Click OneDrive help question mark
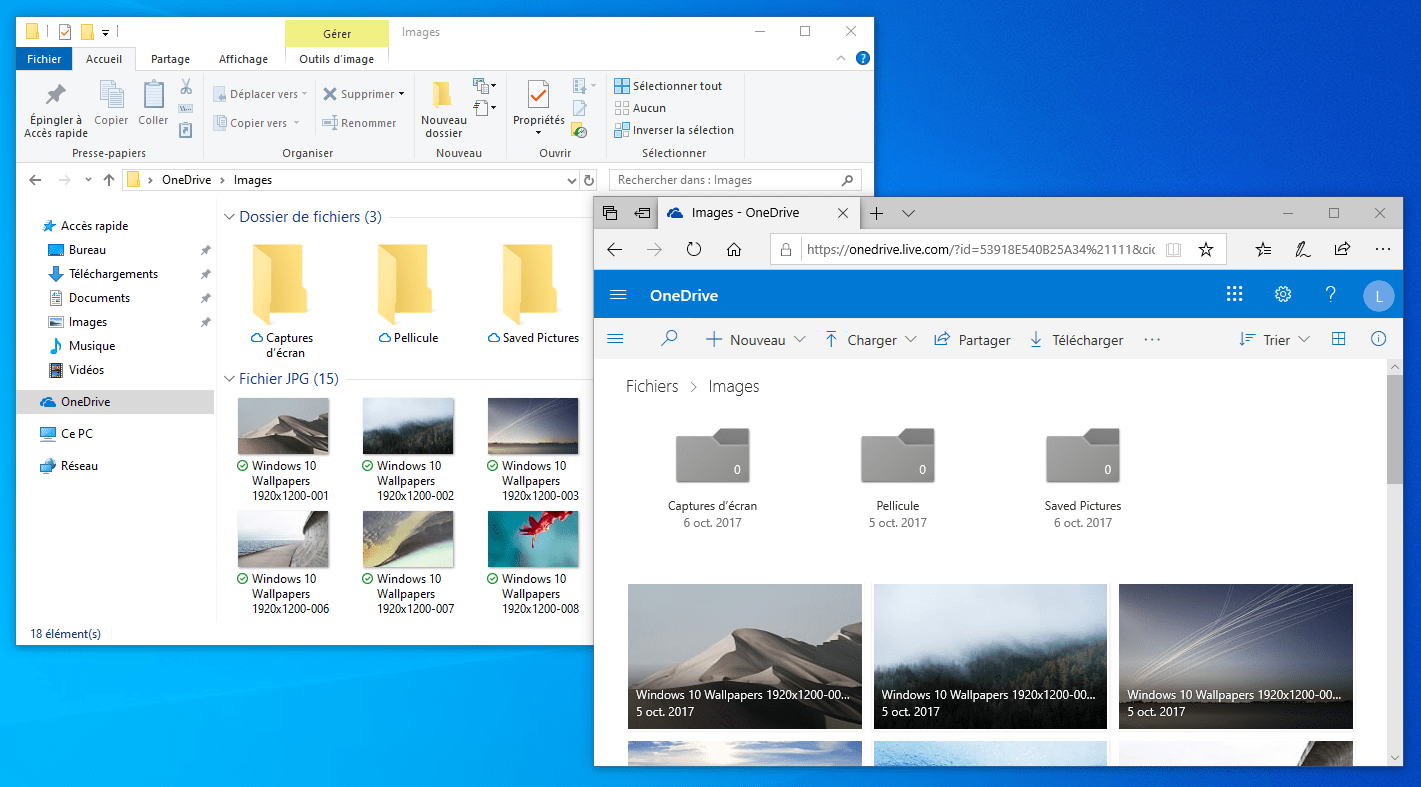This screenshot has width=1421, height=787. click(1331, 294)
